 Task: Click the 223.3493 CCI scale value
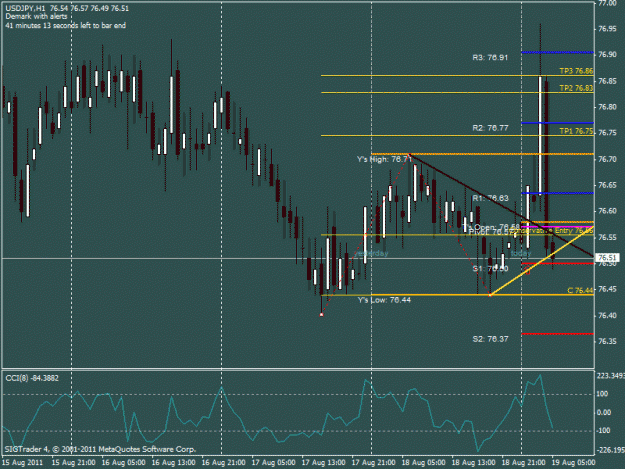(610, 376)
